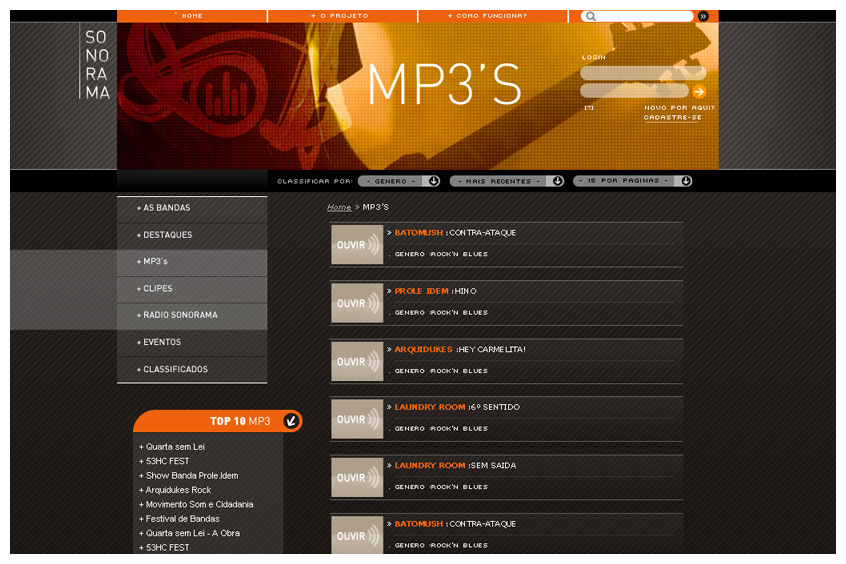This screenshot has width=846, height=564.
Task: Click the TOP 10 MP3 arrow icon
Action: click(291, 420)
